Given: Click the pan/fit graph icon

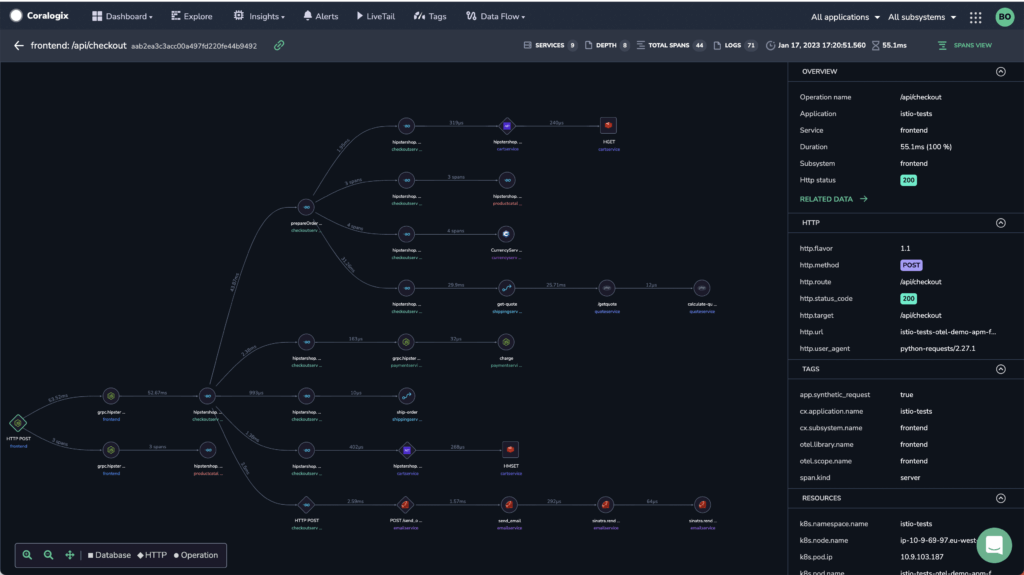Looking at the screenshot, I should coord(69,555).
